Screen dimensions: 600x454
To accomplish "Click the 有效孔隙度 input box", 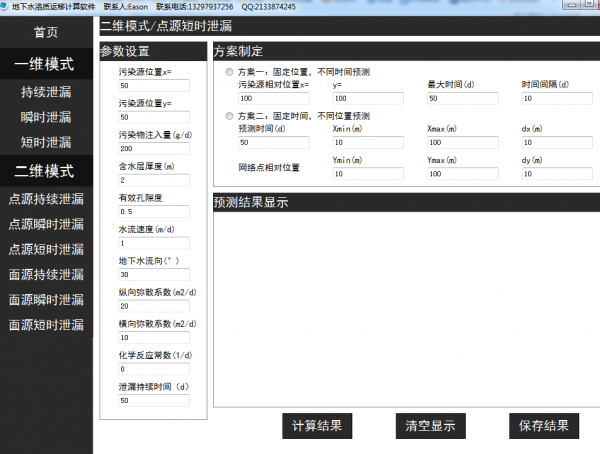I will (152, 211).
